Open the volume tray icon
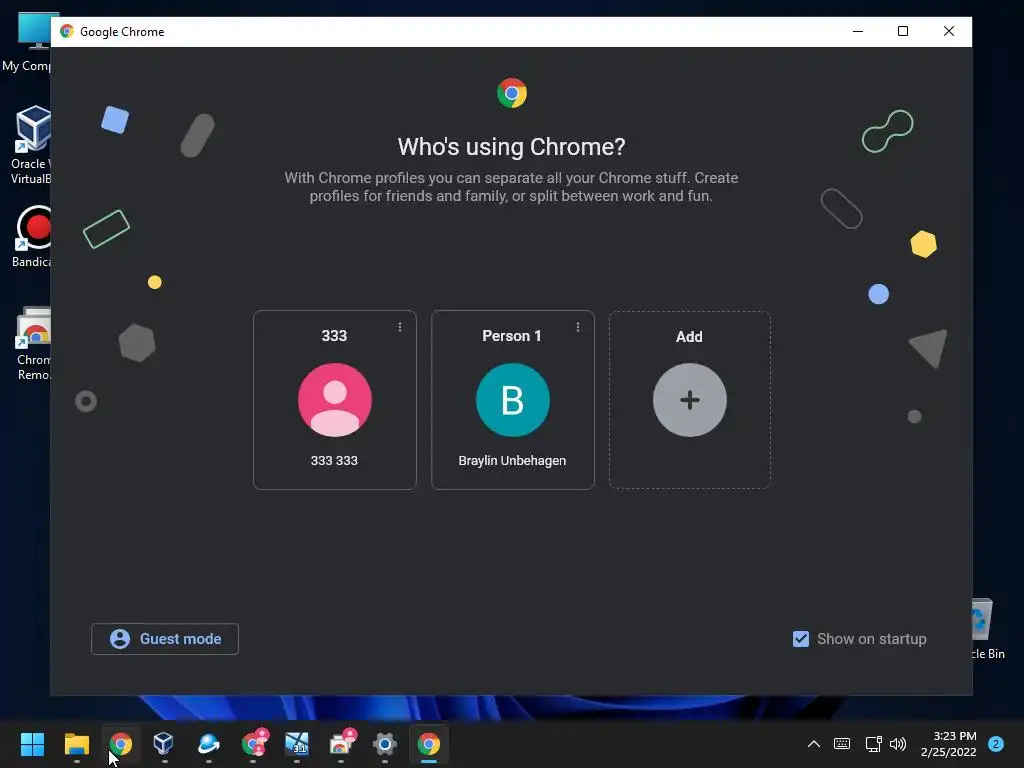The height and width of the screenshot is (768, 1024). coord(899,744)
